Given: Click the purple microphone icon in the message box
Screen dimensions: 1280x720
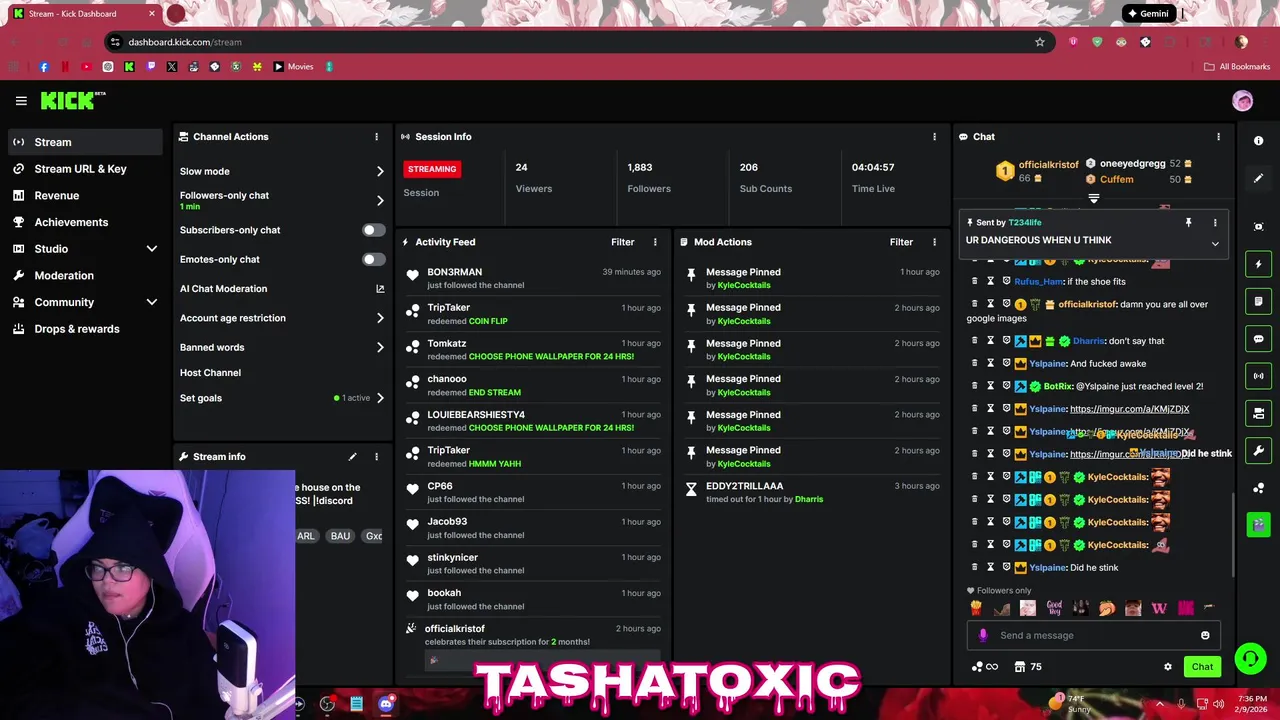Looking at the screenshot, I should [x=983, y=635].
